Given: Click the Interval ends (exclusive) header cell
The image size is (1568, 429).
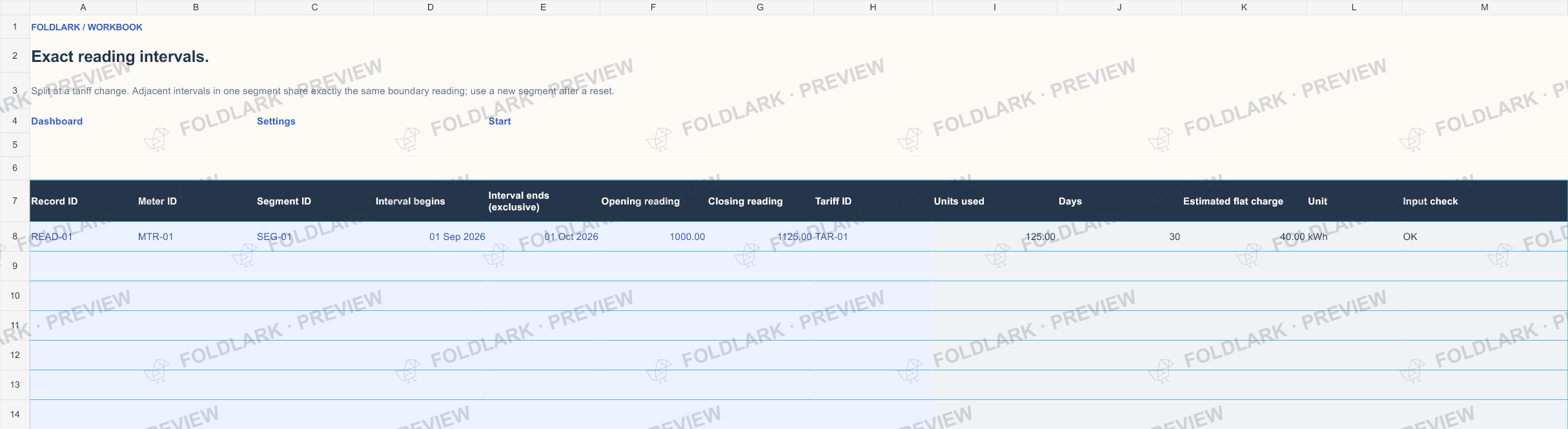Looking at the screenshot, I should 544,201.
